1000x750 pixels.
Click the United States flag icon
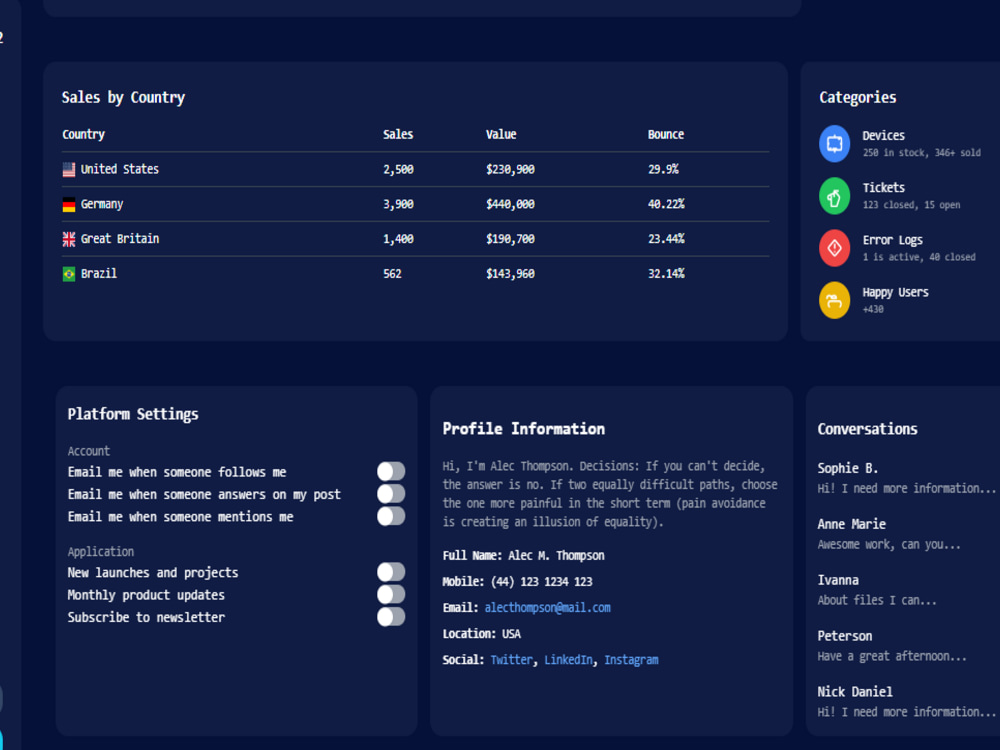tap(68, 169)
